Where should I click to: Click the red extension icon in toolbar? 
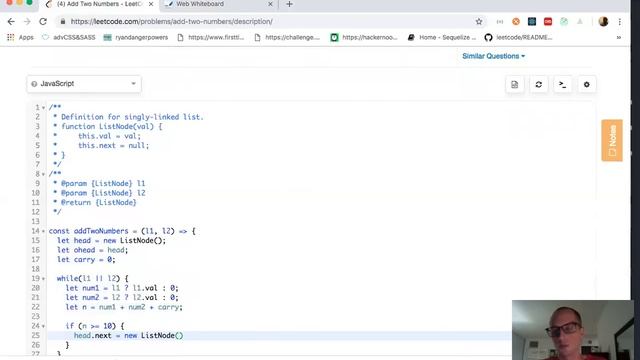(x=548, y=22)
